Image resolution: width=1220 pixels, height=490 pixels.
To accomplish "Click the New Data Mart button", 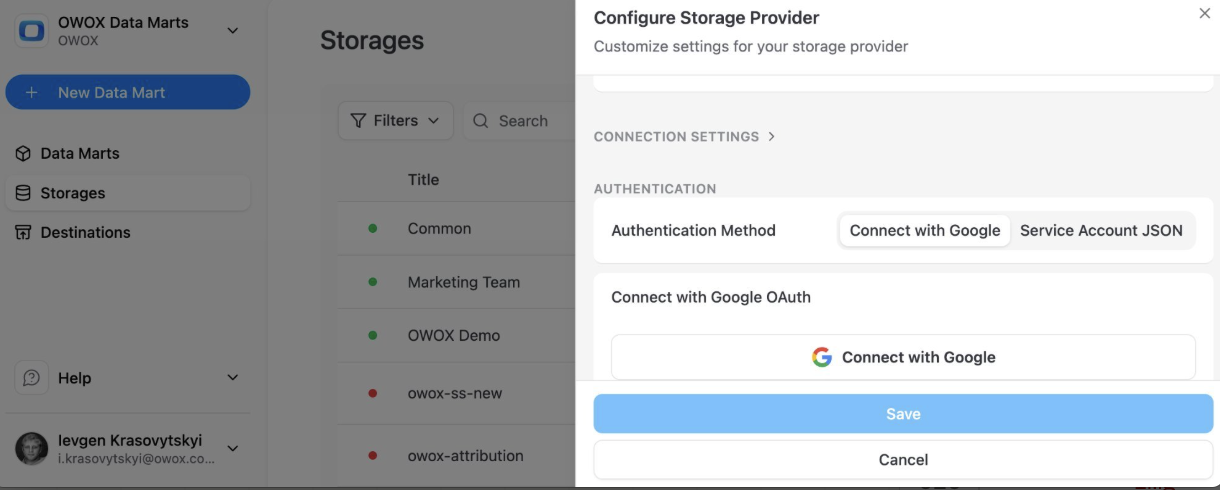I will (x=127, y=92).
